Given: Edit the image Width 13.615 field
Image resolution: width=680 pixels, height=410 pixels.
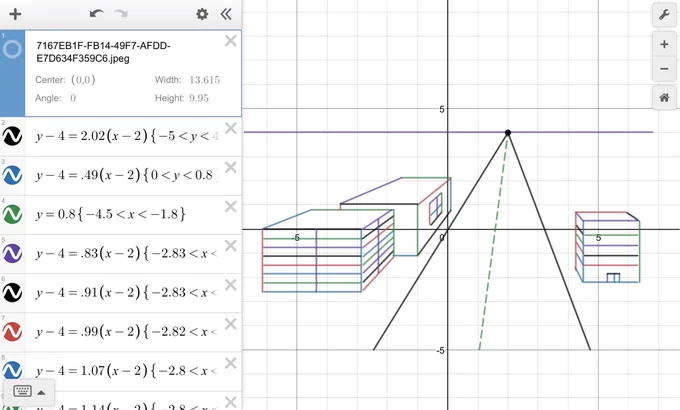Looking at the screenshot, I should (204, 80).
